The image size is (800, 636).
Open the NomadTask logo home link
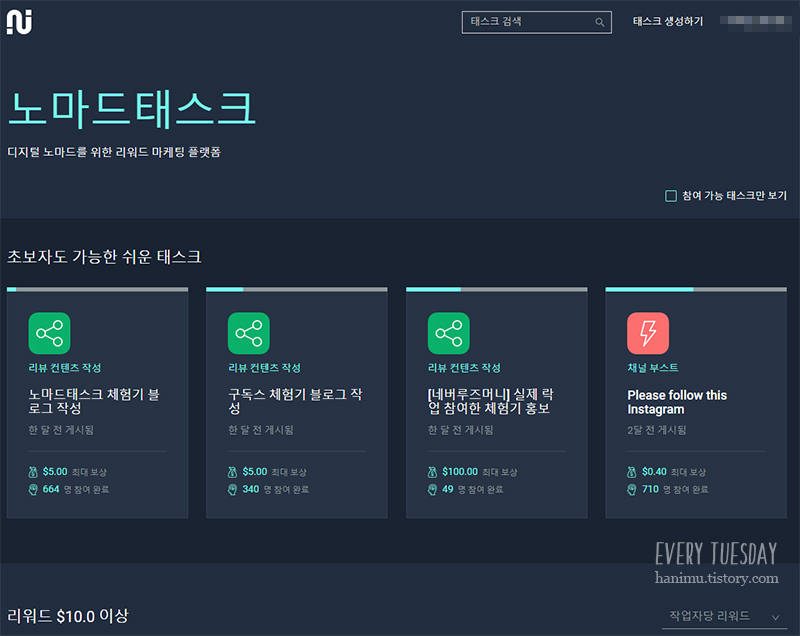[19, 22]
